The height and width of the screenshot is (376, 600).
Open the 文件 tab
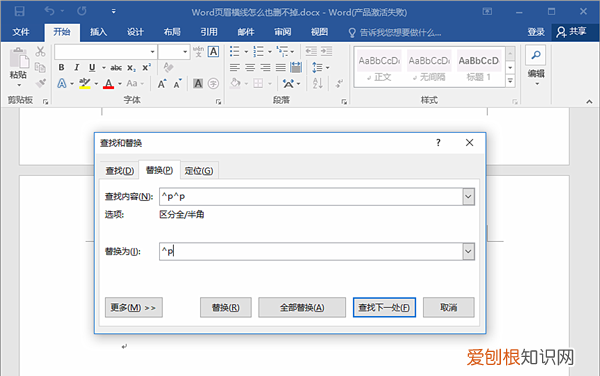(21, 32)
